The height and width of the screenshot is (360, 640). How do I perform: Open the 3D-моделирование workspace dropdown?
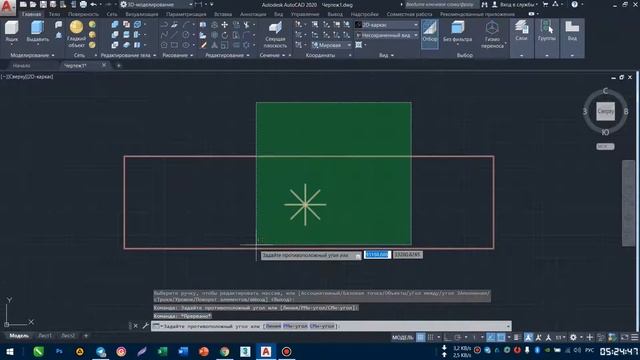point(157,4)
